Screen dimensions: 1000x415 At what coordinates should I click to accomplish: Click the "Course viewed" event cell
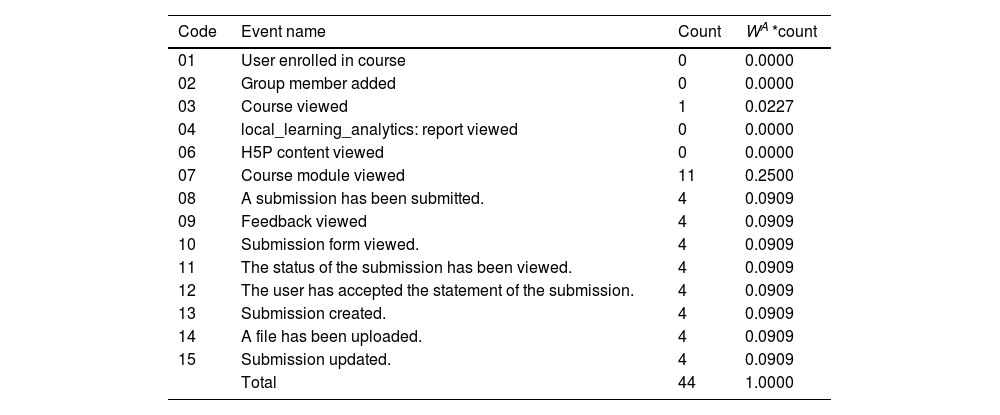[x=294, y=107]
